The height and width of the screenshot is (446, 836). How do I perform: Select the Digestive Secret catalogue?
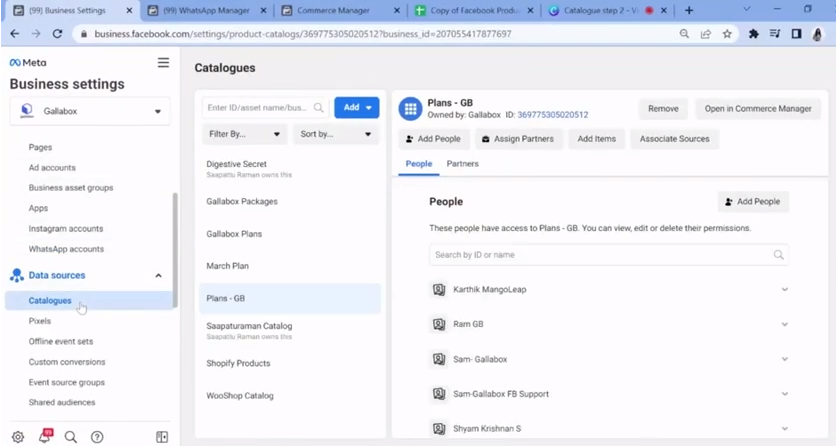[x=290, y=168]
